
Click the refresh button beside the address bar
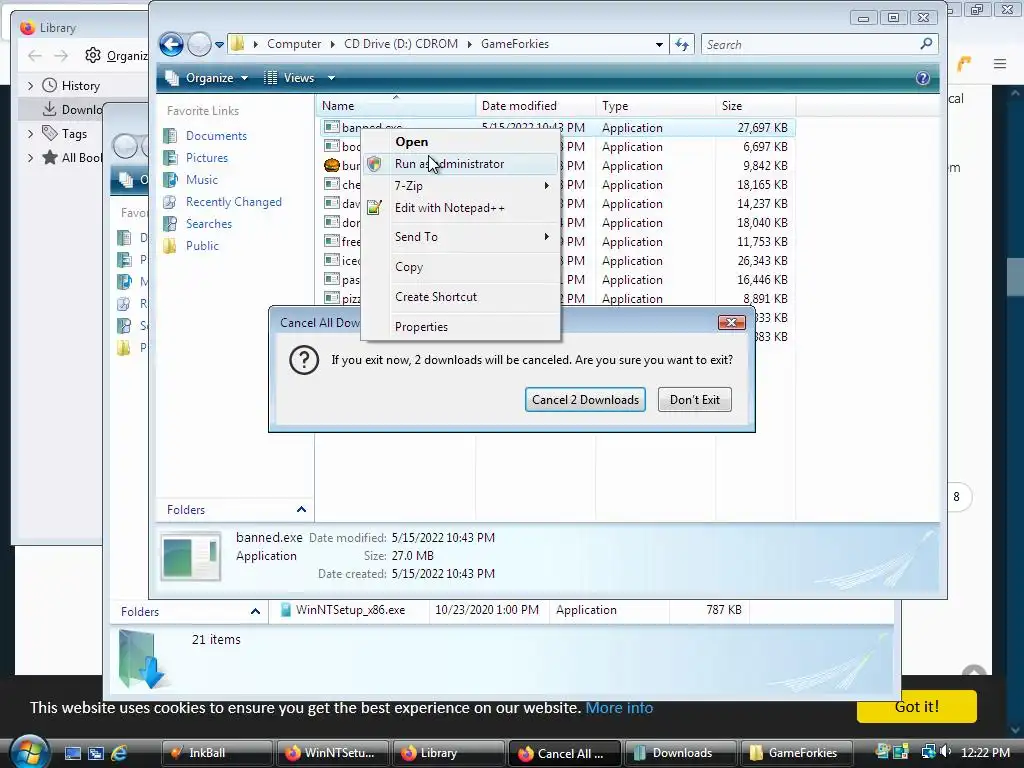coord(682,44)
